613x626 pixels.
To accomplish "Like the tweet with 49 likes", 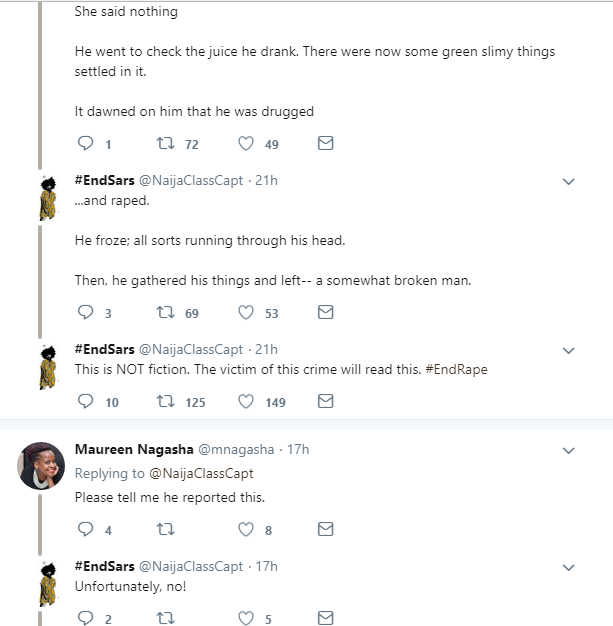I will (246, 144).
